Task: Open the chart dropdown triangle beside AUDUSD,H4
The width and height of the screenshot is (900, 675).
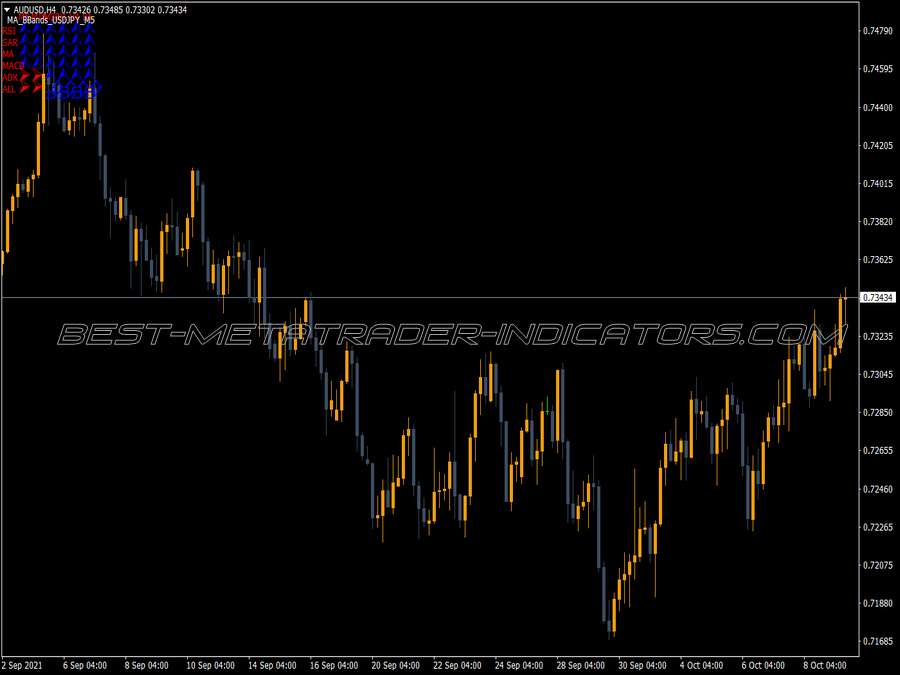Action: point(7,10)
